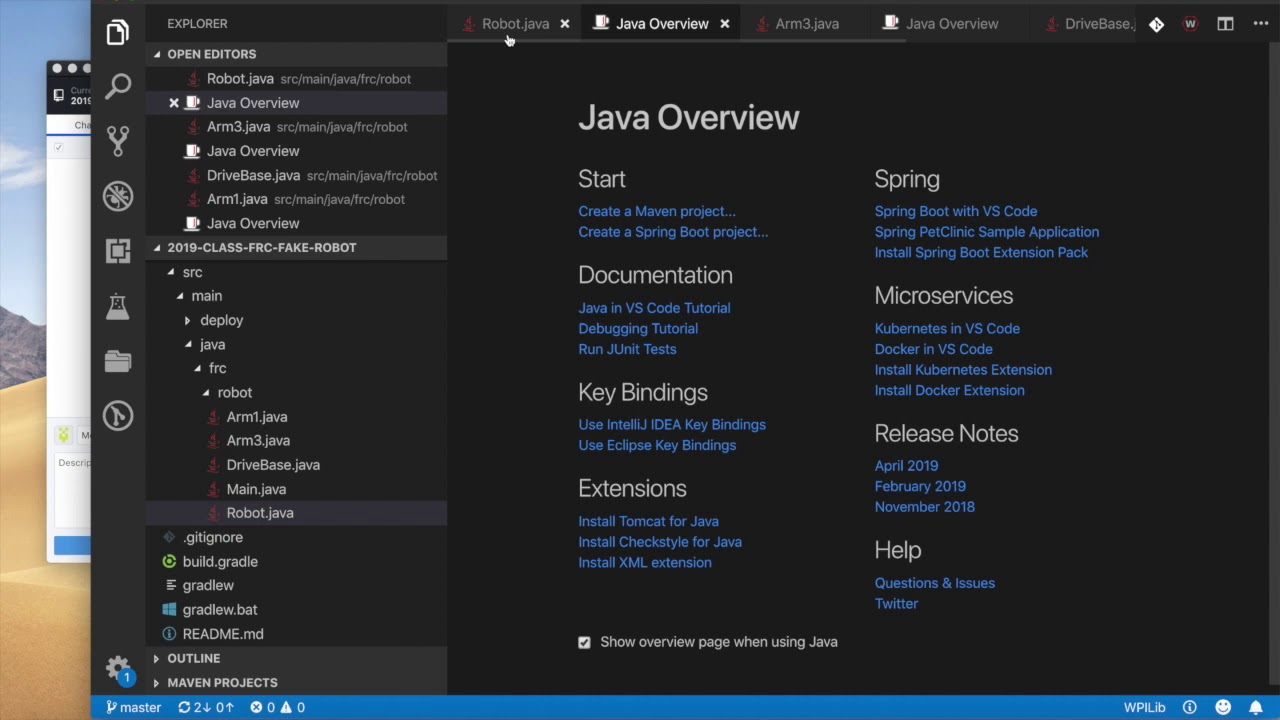1280x720 pixels.
Task: Open the Test beaker view icon
Action: (118, 306)
